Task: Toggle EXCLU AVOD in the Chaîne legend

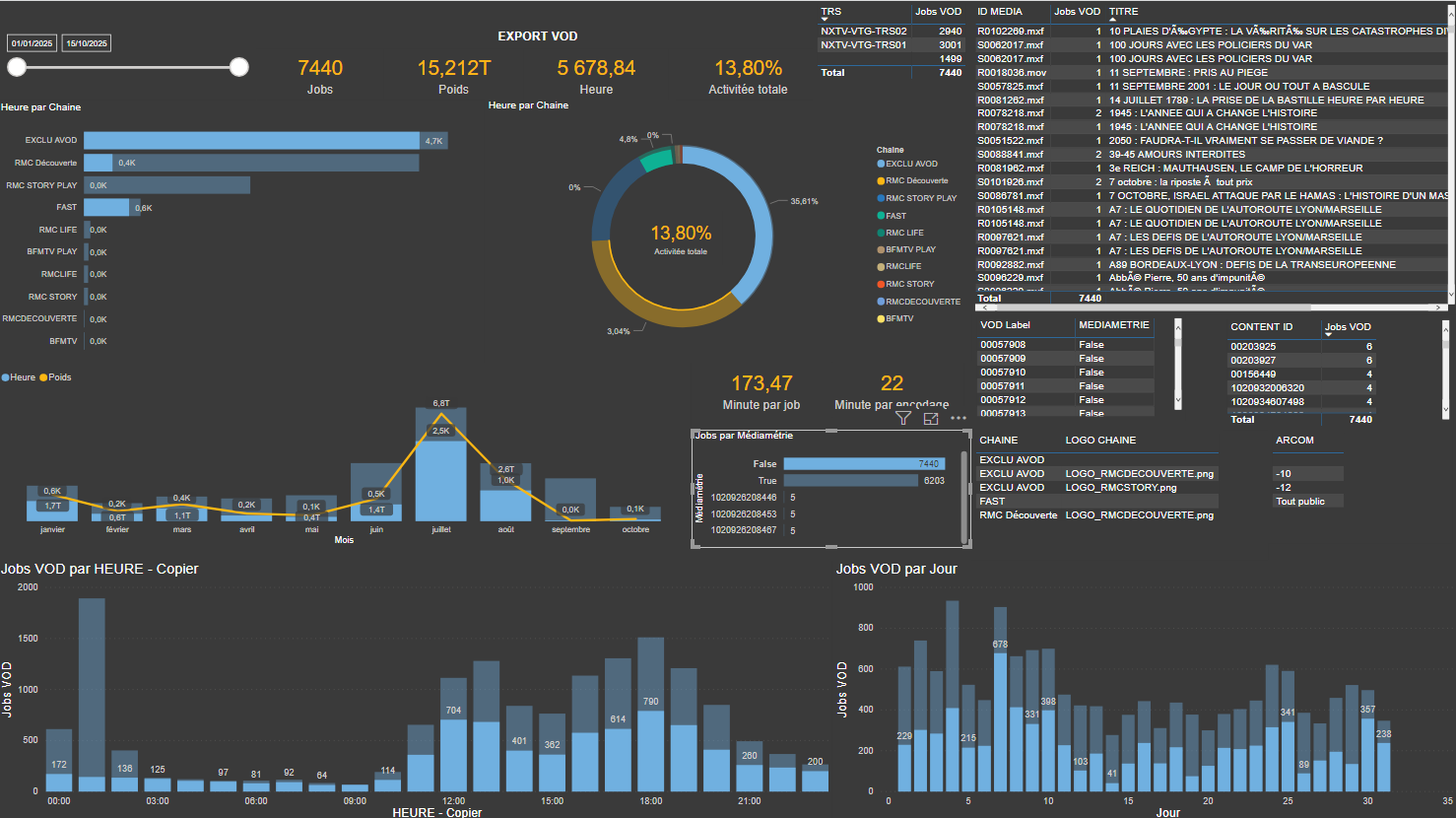Action: click(910, 164)
